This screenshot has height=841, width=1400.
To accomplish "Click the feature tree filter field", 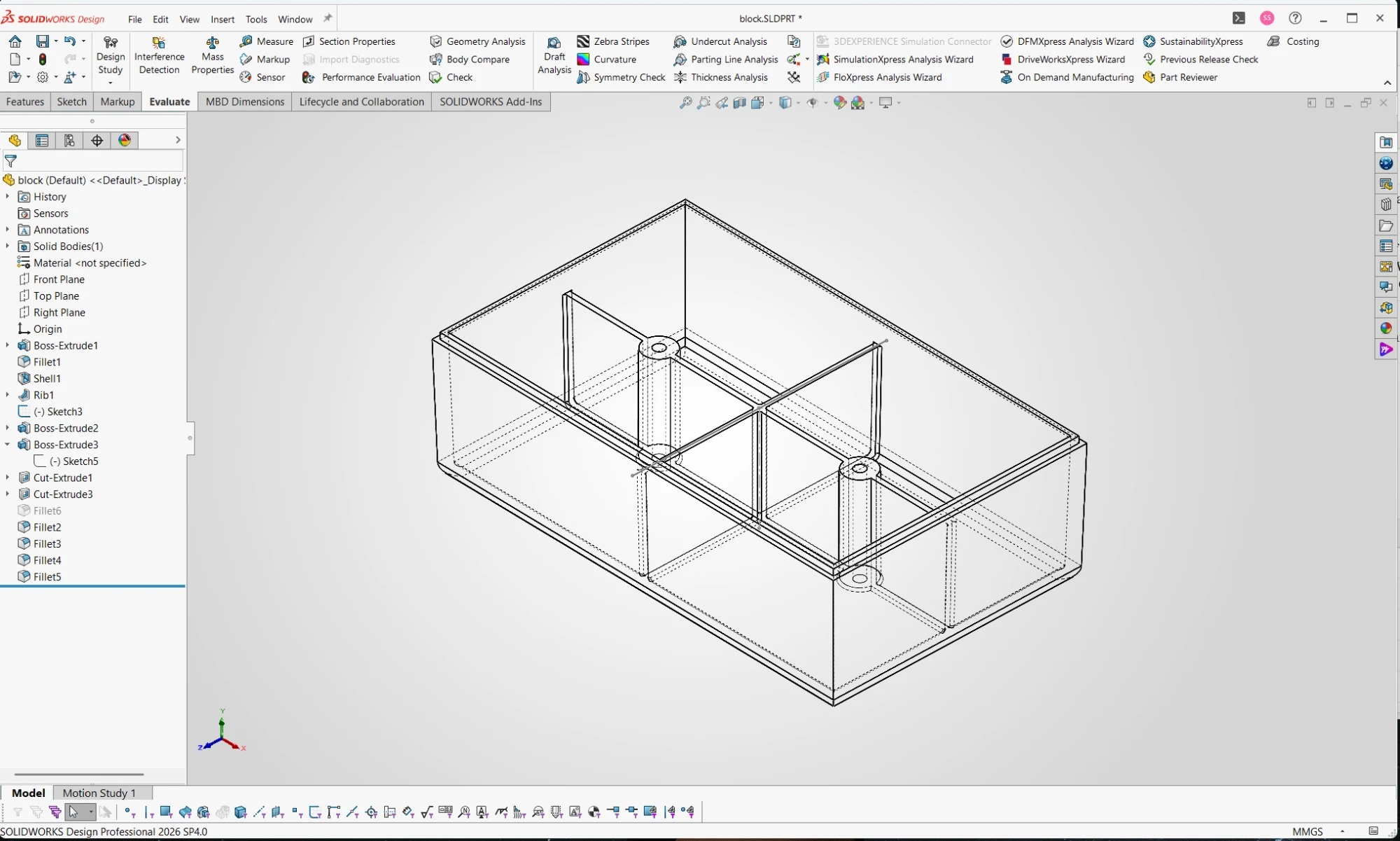I will pos(93,161).
